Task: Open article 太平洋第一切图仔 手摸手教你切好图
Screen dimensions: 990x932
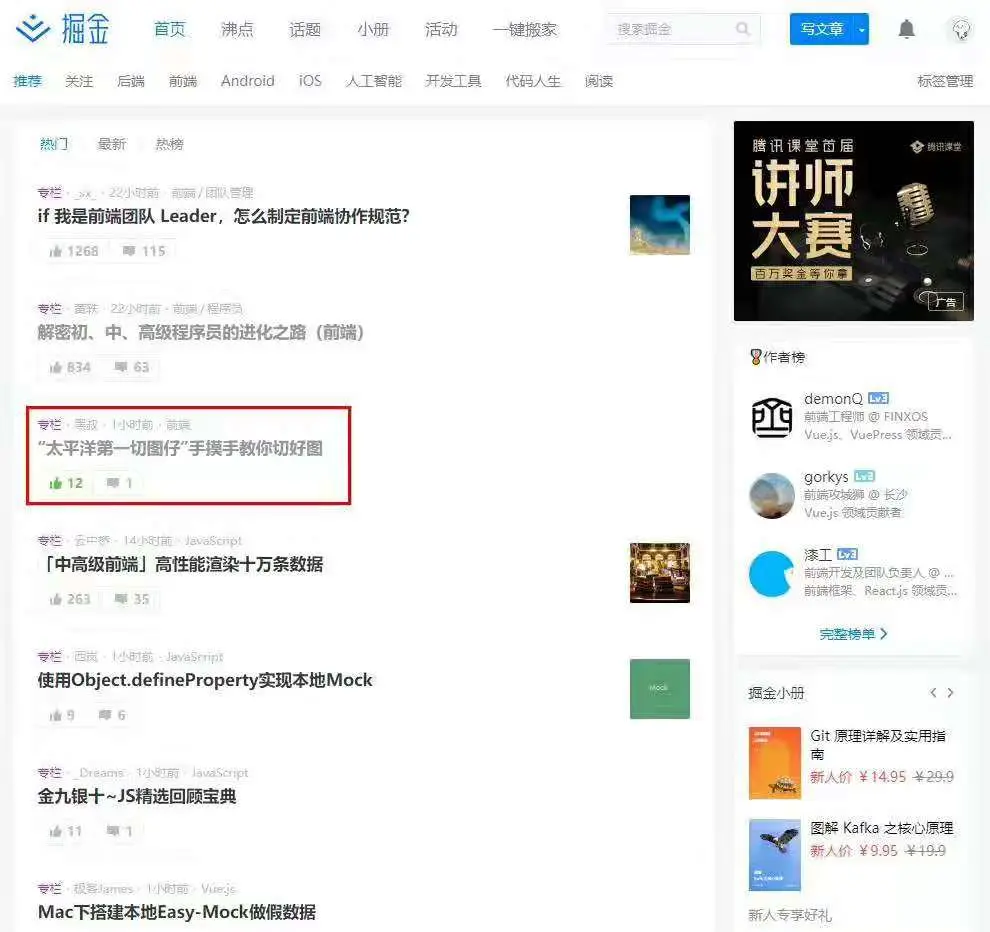Action: (x=180, y=448)
